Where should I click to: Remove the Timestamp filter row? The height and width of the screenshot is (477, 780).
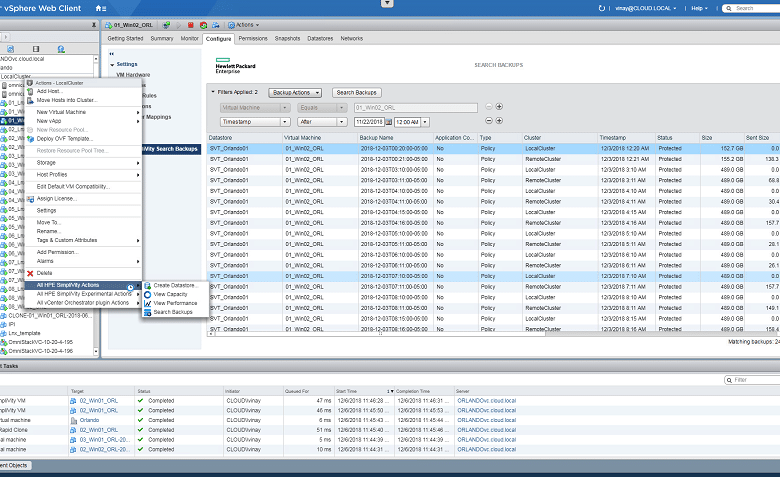coord(488,120)
